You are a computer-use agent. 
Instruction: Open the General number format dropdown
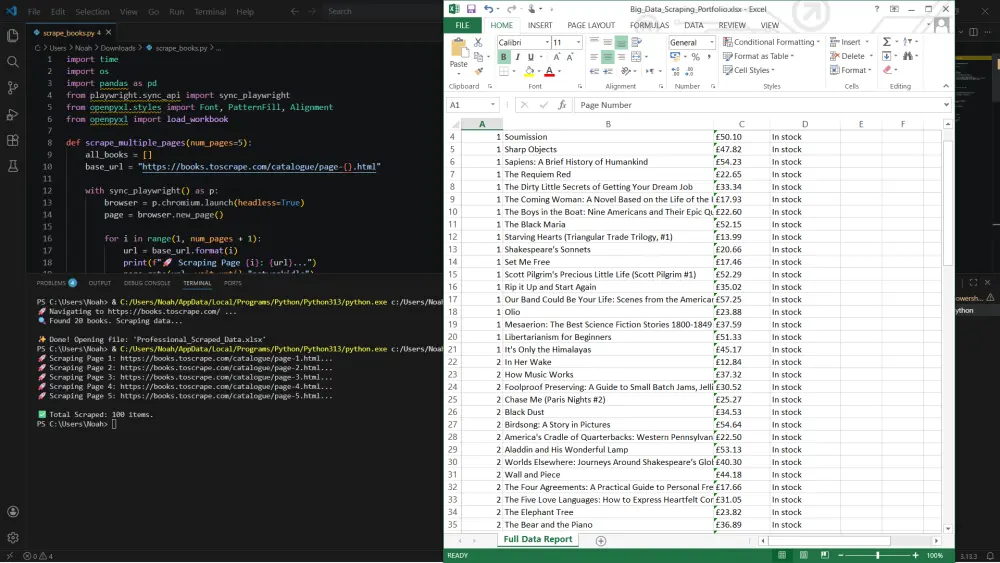711,42
